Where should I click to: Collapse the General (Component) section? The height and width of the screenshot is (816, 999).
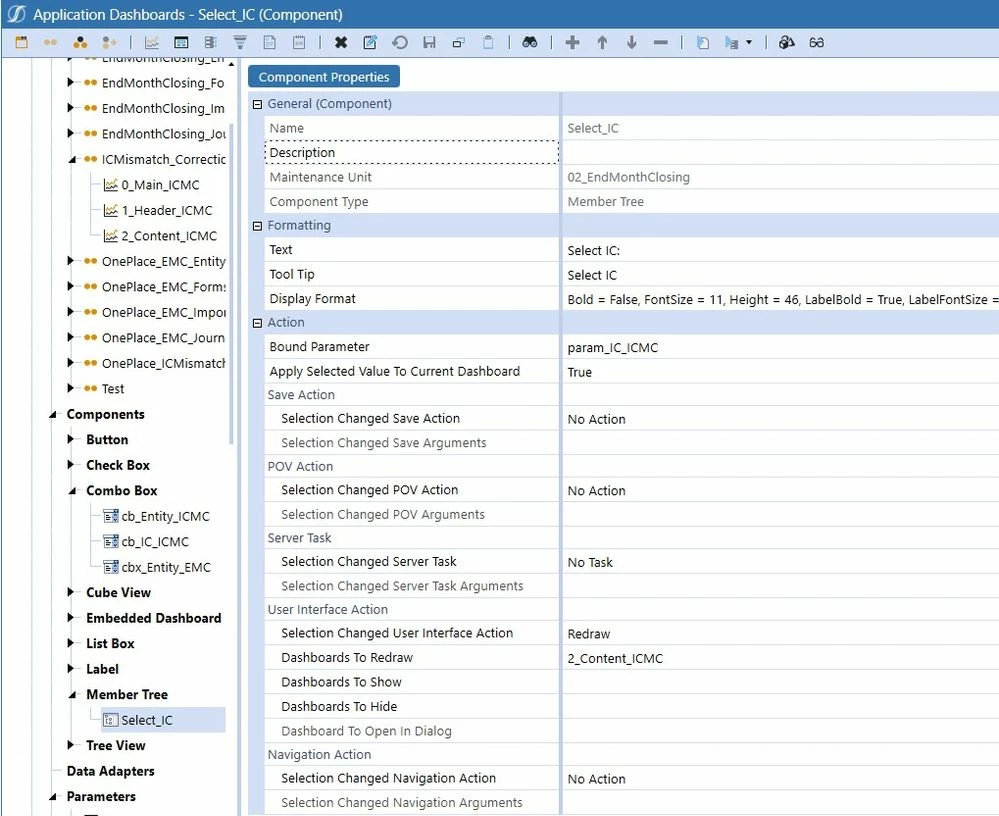coord(257,104)
